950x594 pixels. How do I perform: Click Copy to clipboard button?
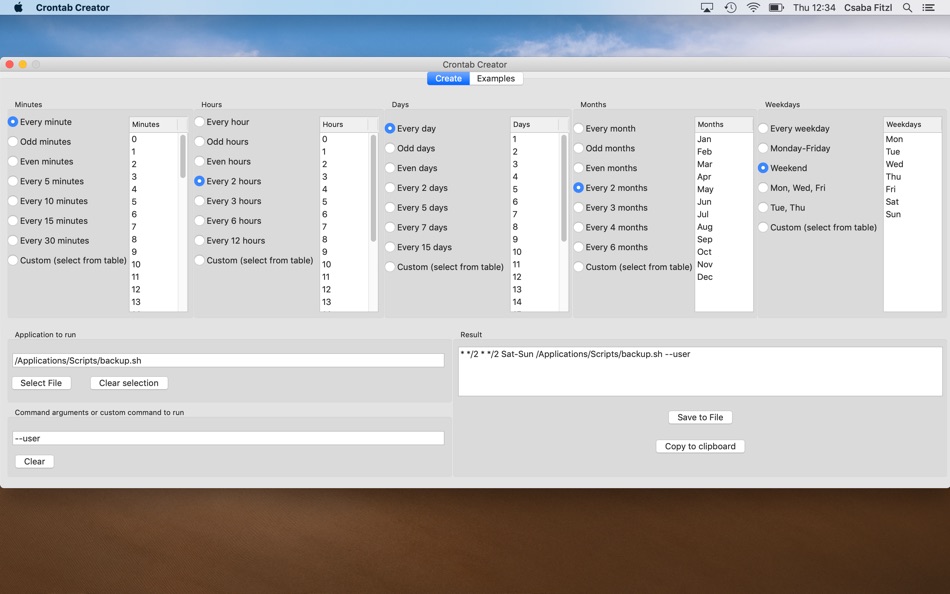tap(700, 446)
